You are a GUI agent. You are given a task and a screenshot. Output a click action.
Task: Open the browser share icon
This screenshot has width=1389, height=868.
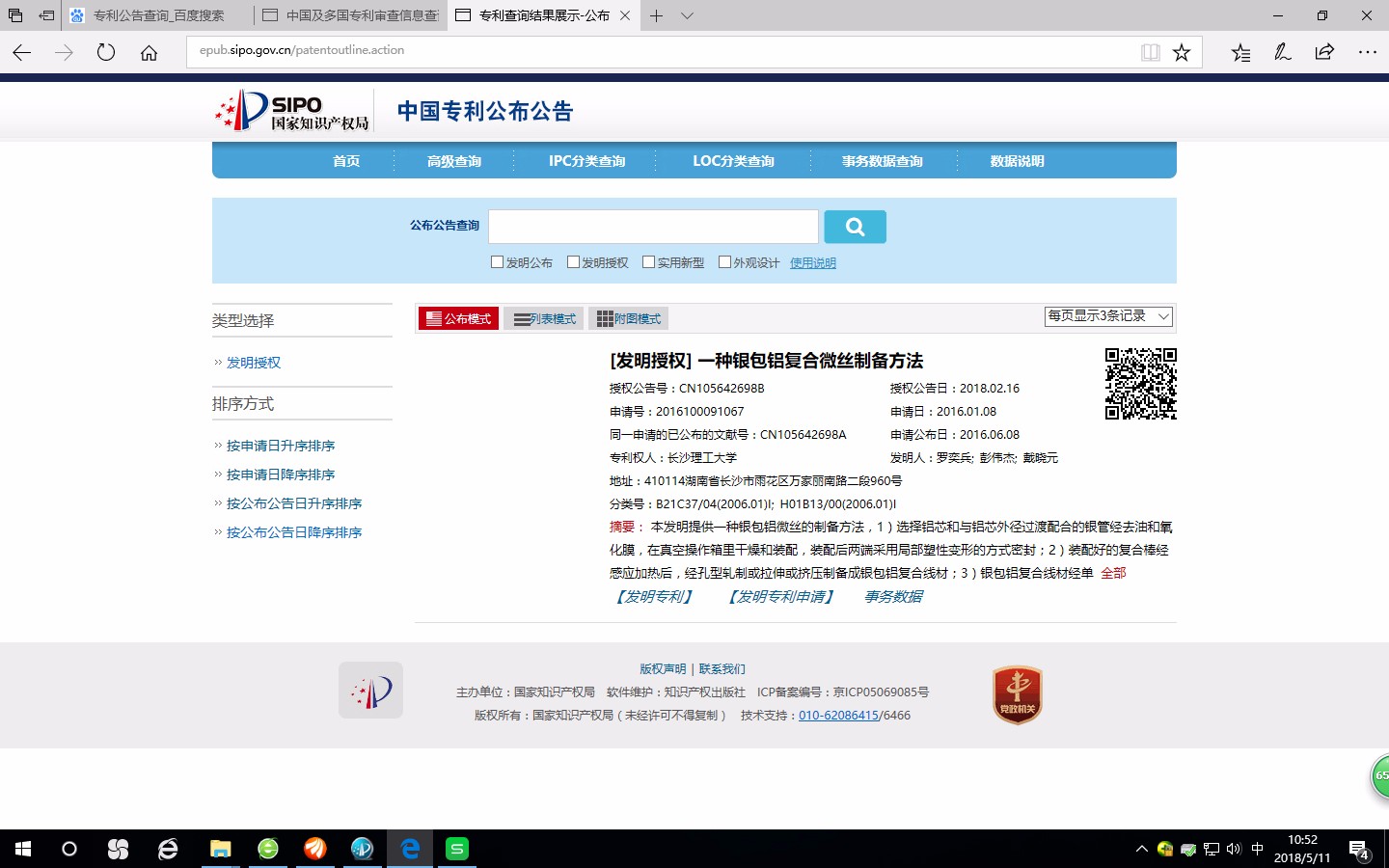[x=1324, y=52]
